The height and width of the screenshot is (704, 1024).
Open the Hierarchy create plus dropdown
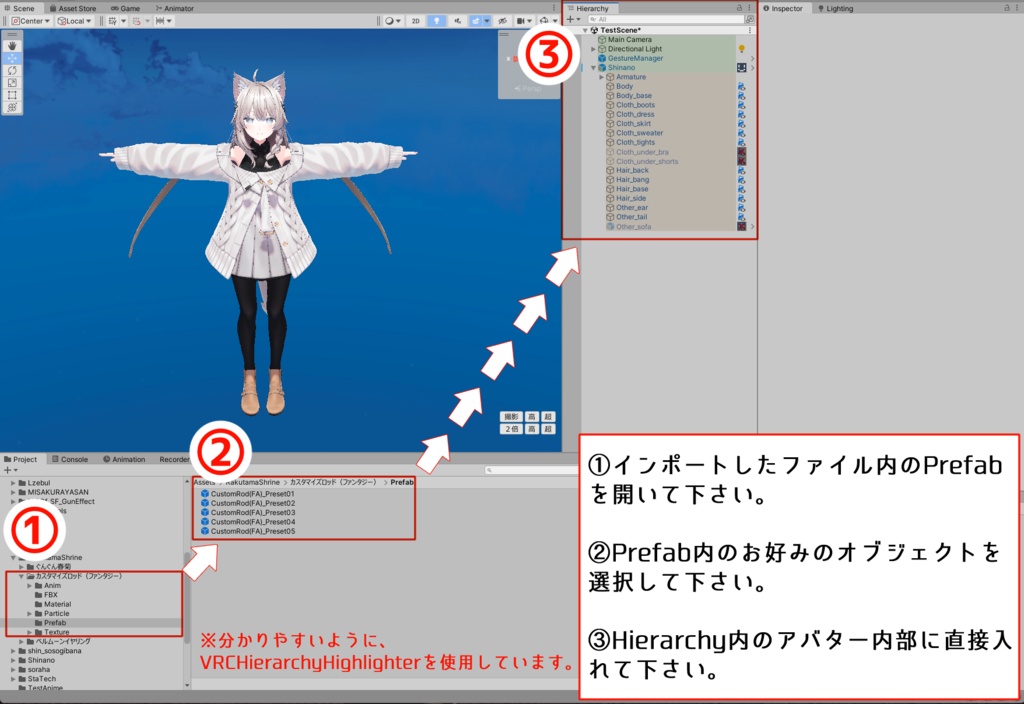(x=573, y=20)
